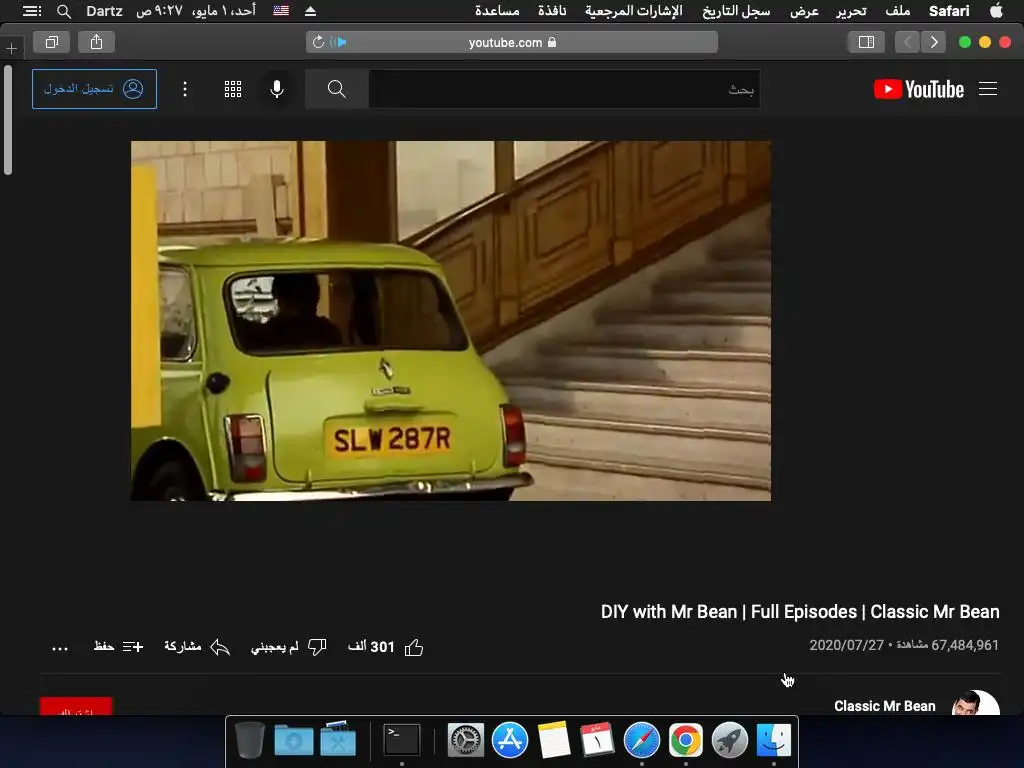Image resolution: width=1024 pixels, height=768 pixels.
Task: Open the Classic Mr Bean channel link
Action: point(884,706)
